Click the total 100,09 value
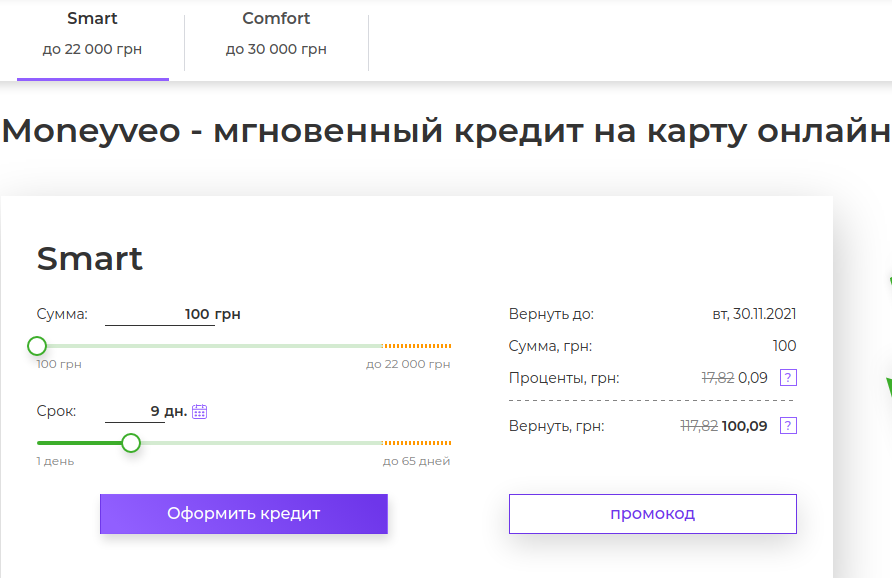Screen dimensions: 892x578 744,426
